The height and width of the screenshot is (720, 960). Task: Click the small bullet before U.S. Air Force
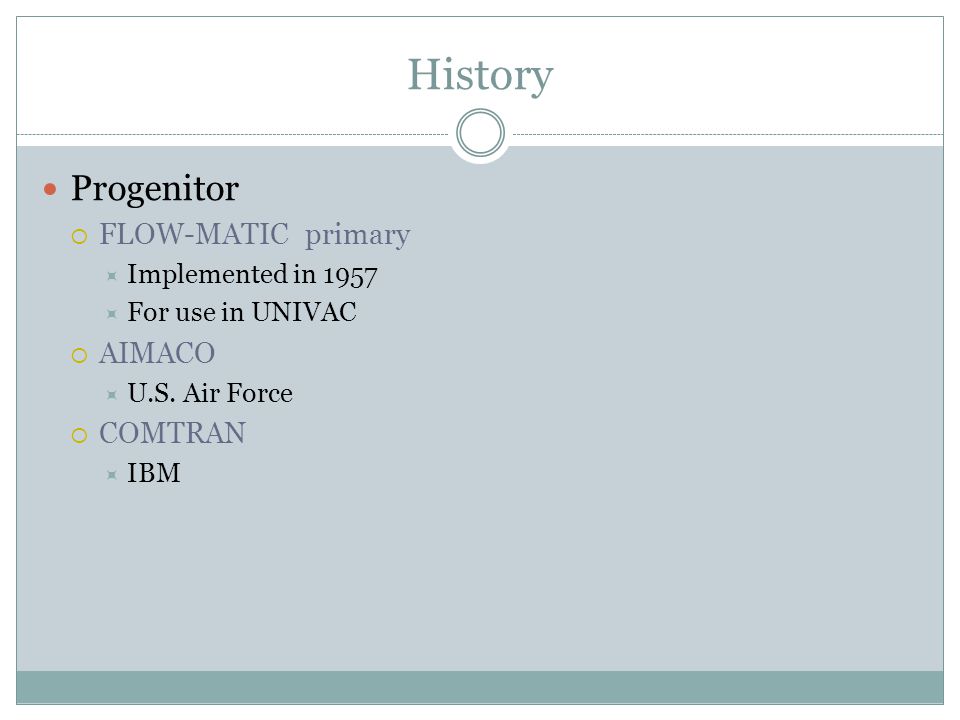point(111,395)
